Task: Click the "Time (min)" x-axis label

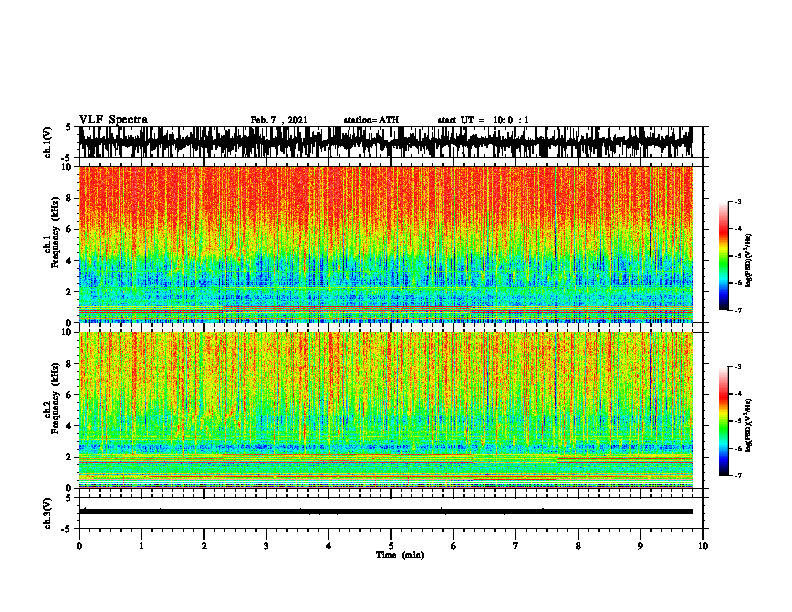Action: 400,555
